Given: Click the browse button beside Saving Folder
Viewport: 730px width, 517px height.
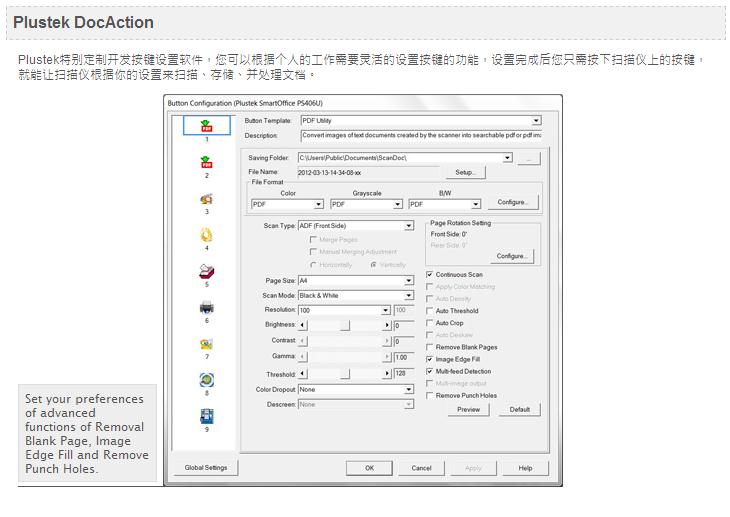Looking at the screenshot, I should (x=529, y=159).
